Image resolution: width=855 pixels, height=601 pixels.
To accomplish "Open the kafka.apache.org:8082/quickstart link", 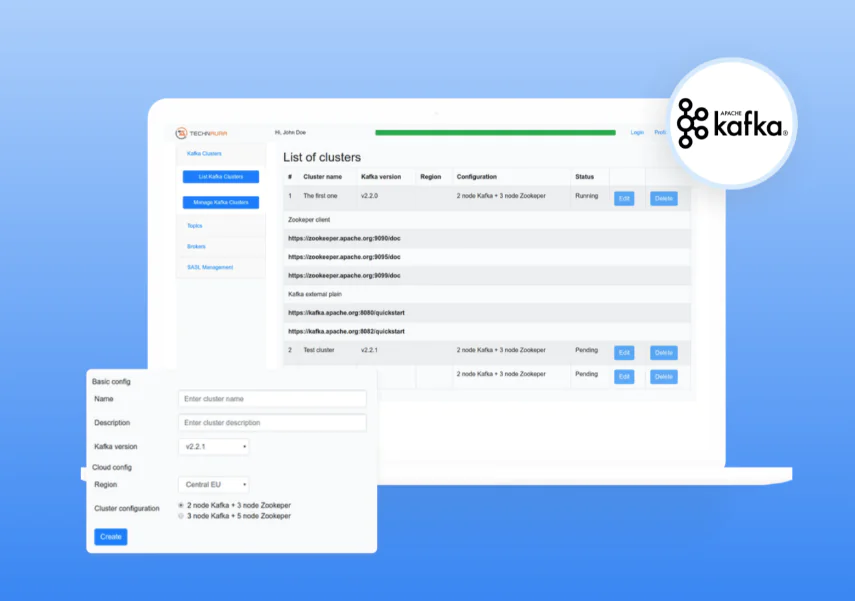I will (346, 332).
